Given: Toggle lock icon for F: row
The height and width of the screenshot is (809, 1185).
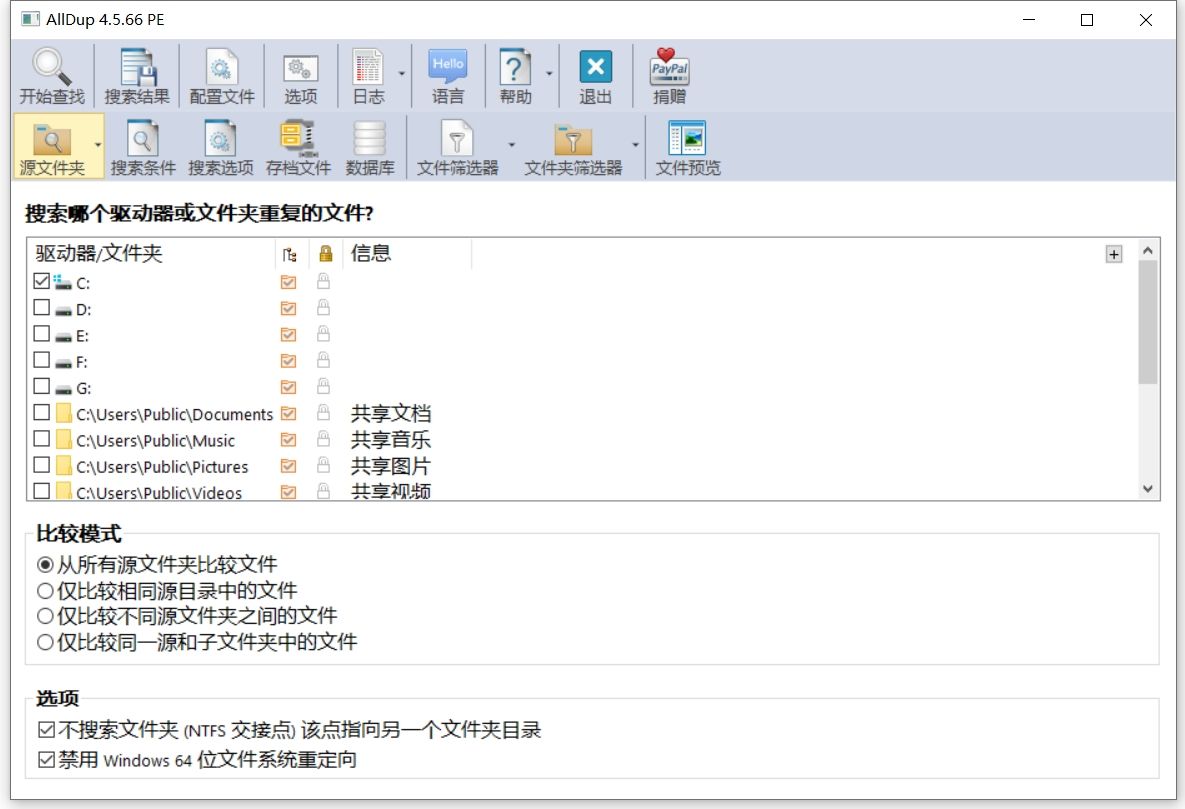Looking at the screenshot, I should click(323, 360).
